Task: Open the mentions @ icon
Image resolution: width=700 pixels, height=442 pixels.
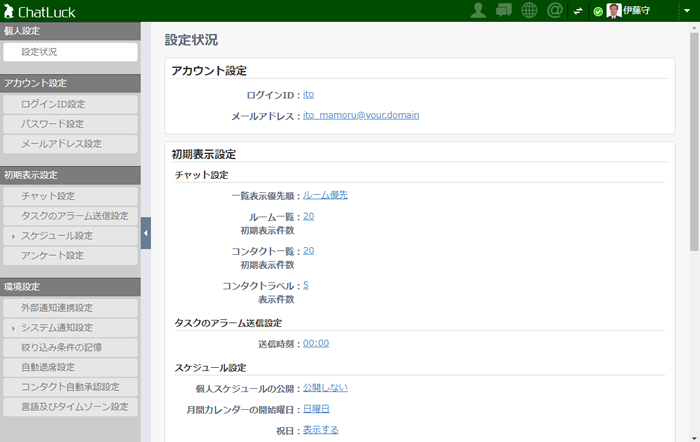Action: tap(556, 11)
